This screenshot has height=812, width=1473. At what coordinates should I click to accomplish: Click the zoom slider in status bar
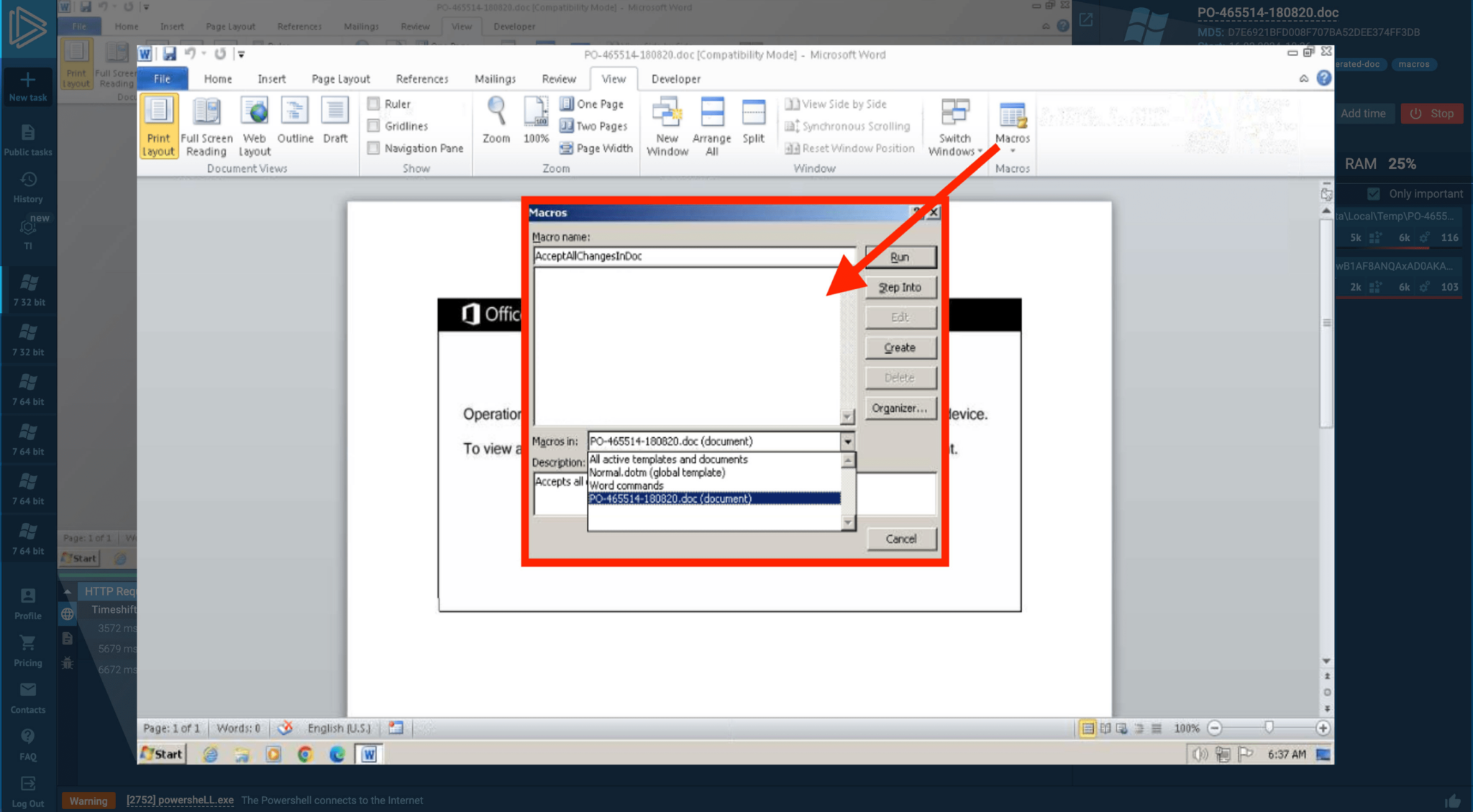pos(1269,728)
